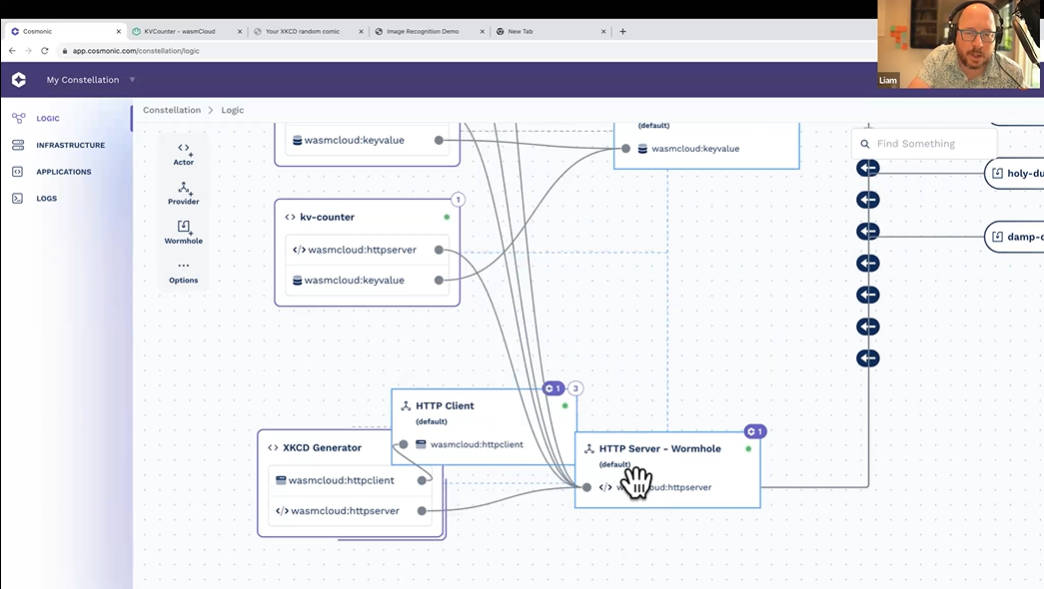Open the Applications sidebar icon
This screenshot has width=1044, height=589.
click(x=18, y=172)
